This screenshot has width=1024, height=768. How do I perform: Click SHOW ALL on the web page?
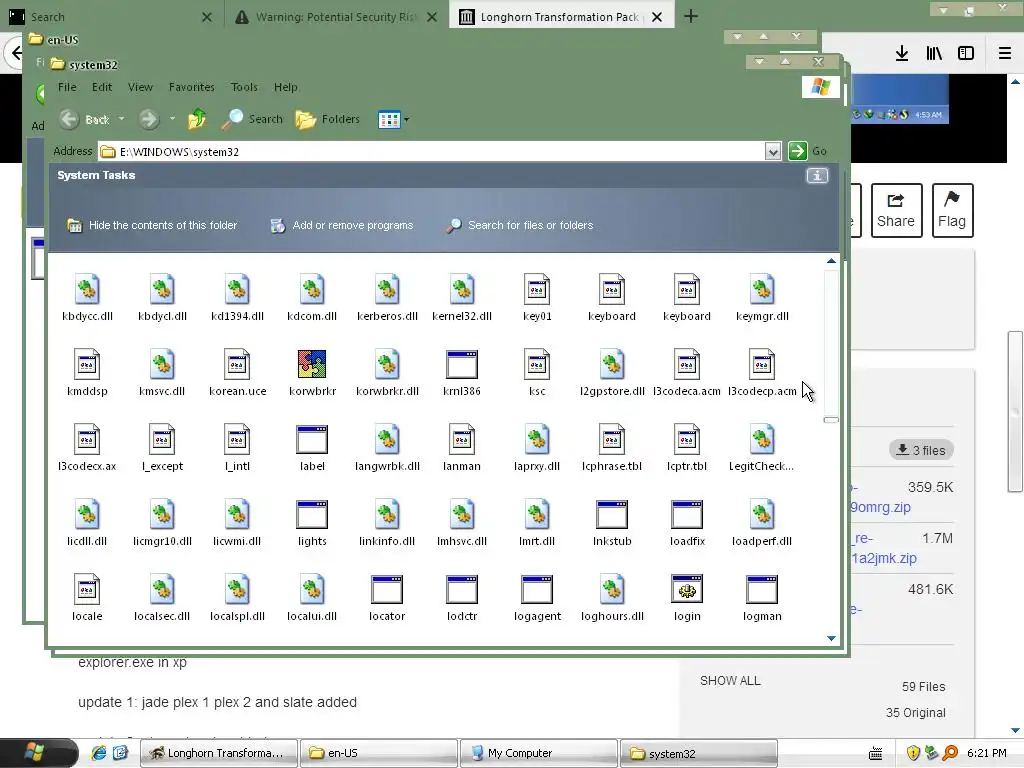(730, 680)
